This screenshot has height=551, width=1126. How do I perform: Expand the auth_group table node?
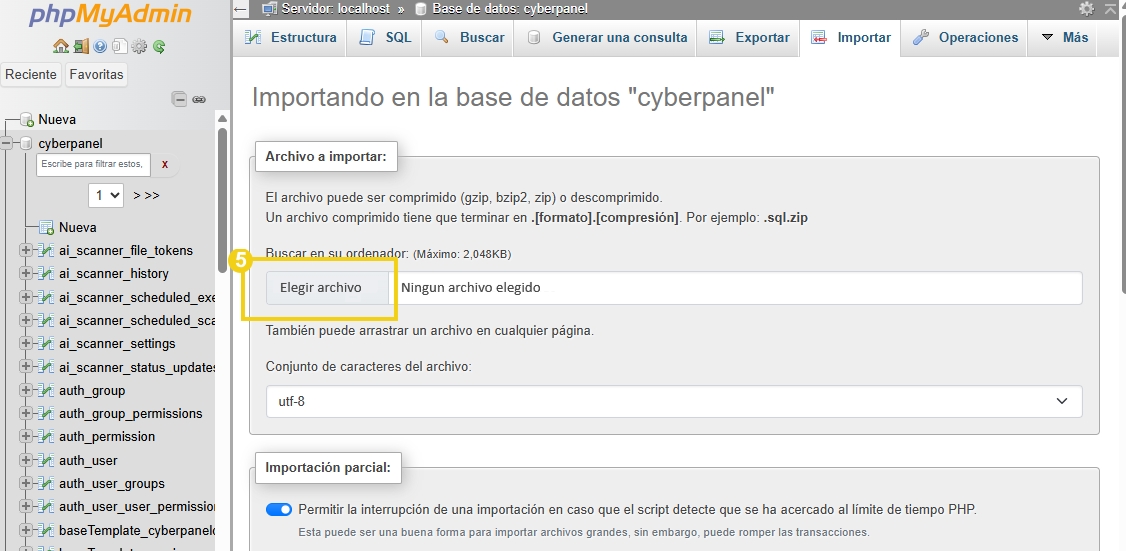pos(27,391)
